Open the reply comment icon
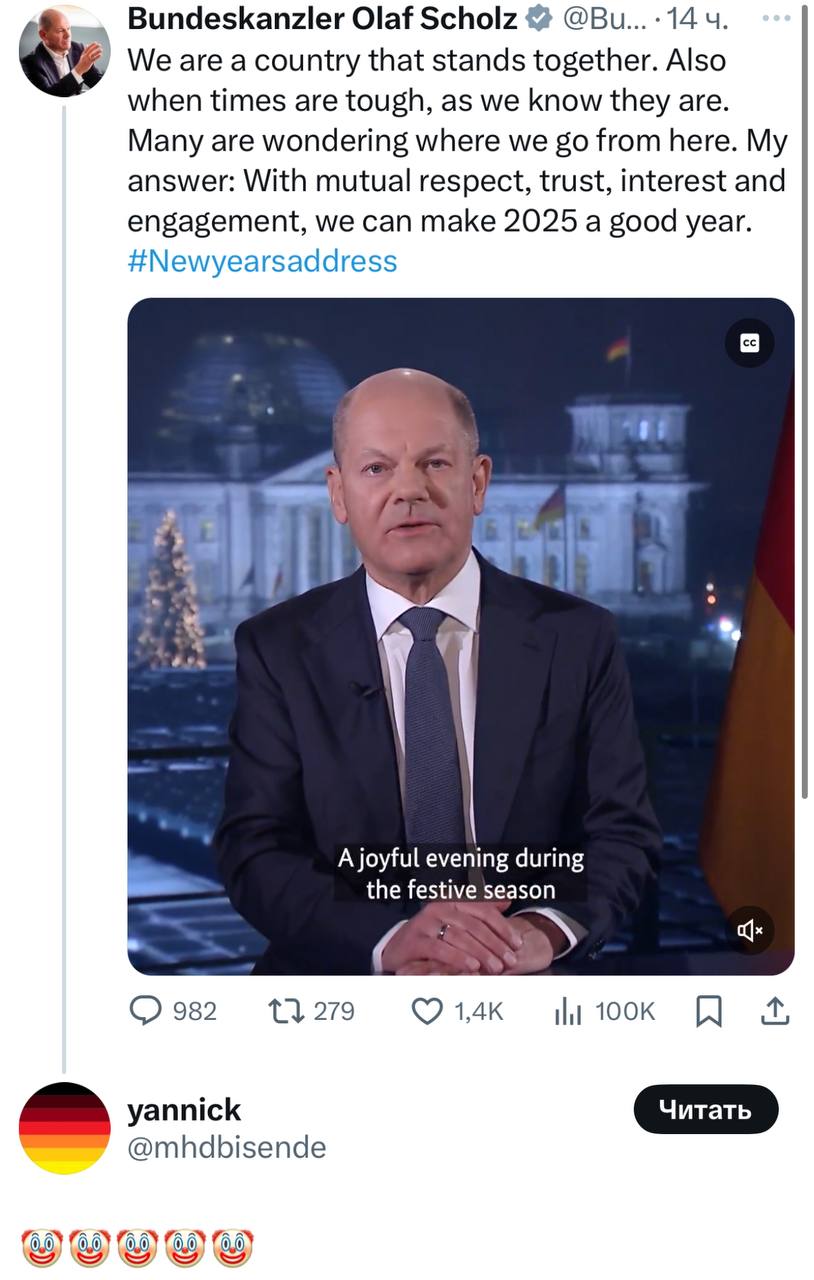Screen dimensions: 814x1280 point(146,1012)
